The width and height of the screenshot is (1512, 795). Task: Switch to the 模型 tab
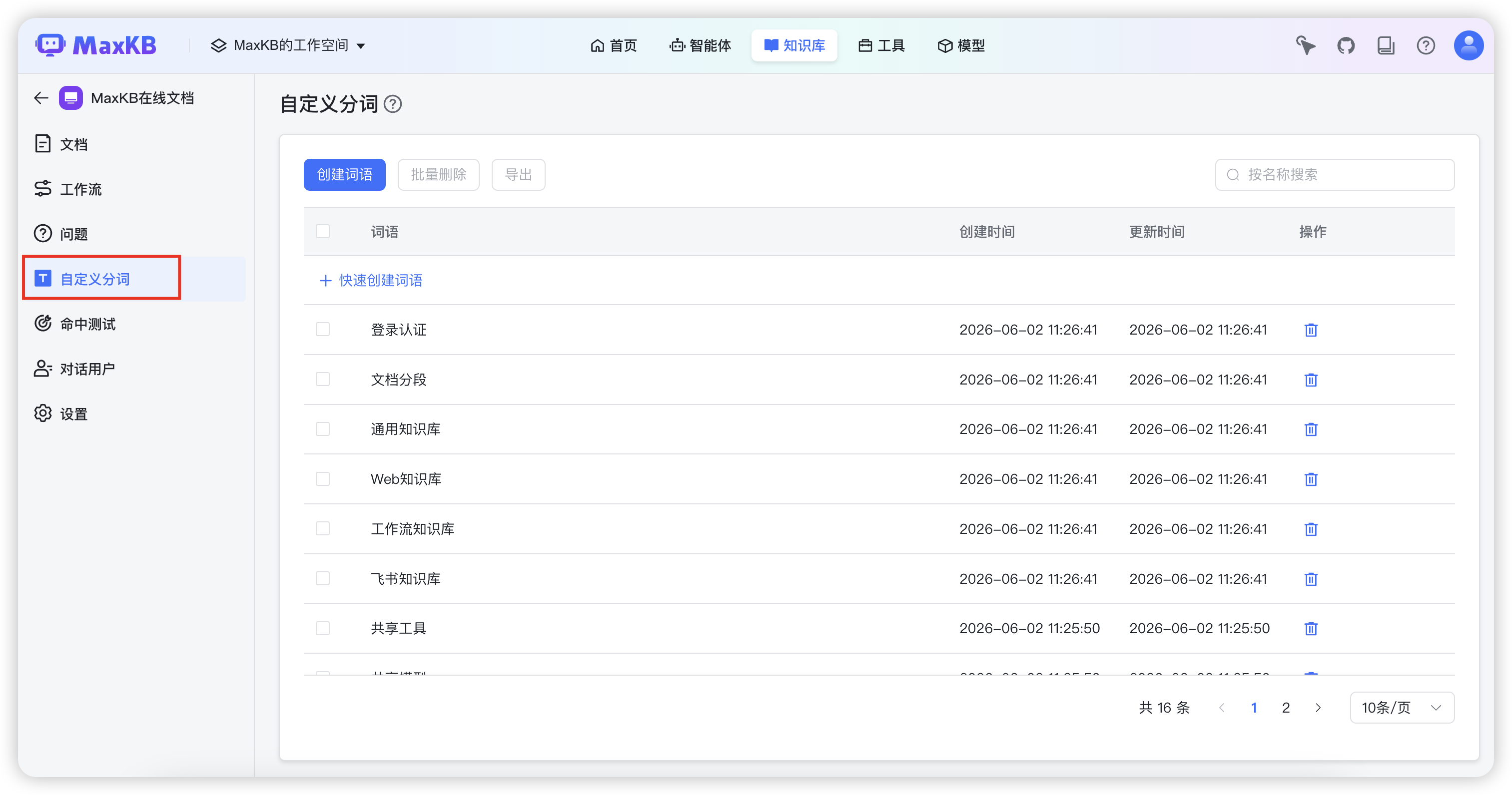[961, 45]
